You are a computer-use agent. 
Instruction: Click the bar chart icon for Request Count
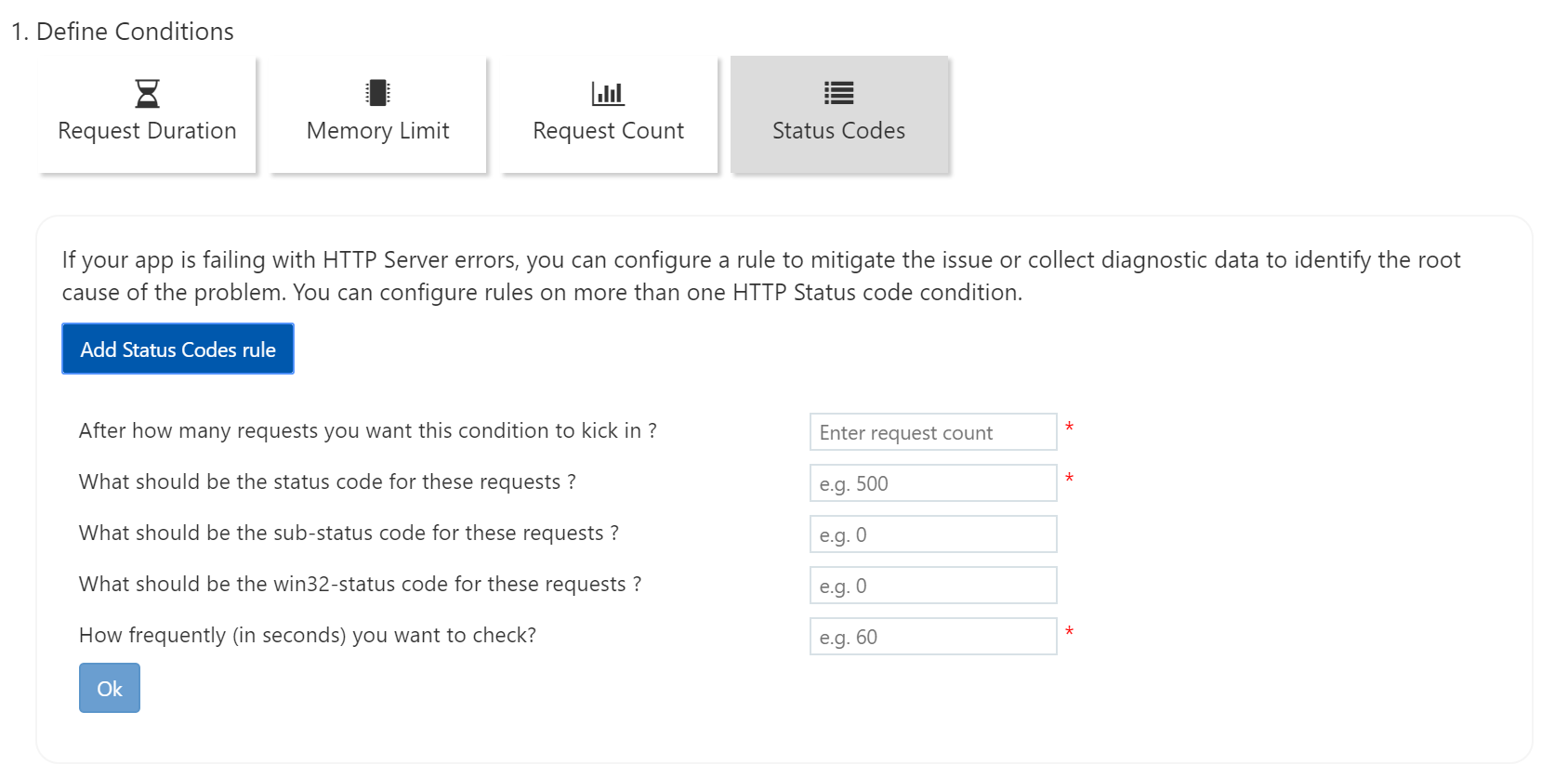tap(608, 93)
